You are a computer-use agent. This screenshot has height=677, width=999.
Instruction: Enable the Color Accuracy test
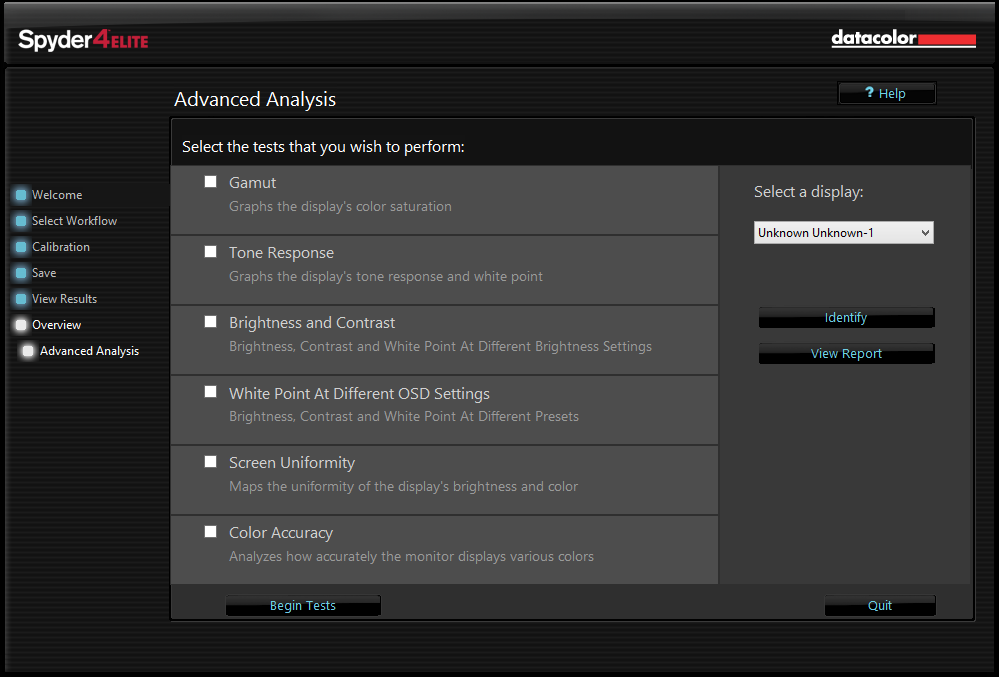(210, 531)
